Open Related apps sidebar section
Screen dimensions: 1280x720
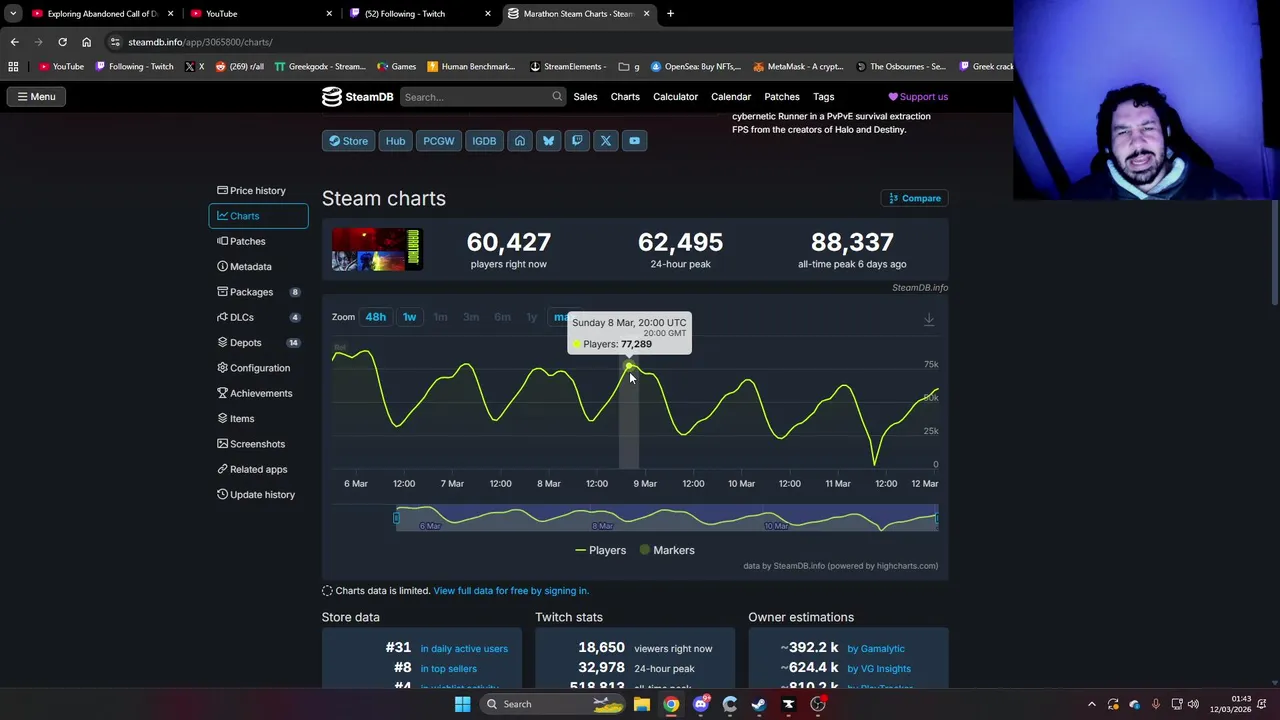coord(258,469)
